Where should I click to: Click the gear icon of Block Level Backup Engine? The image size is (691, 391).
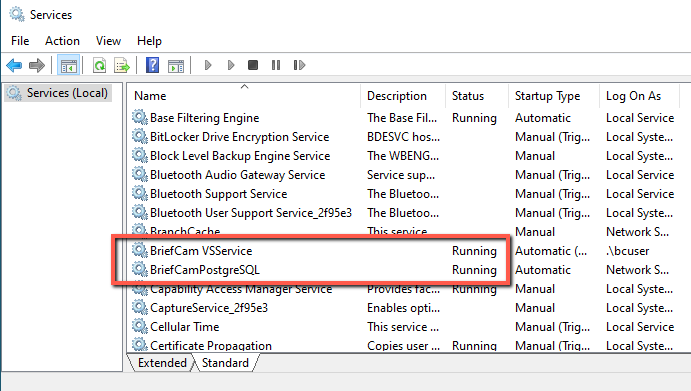(x=140, y=155)
